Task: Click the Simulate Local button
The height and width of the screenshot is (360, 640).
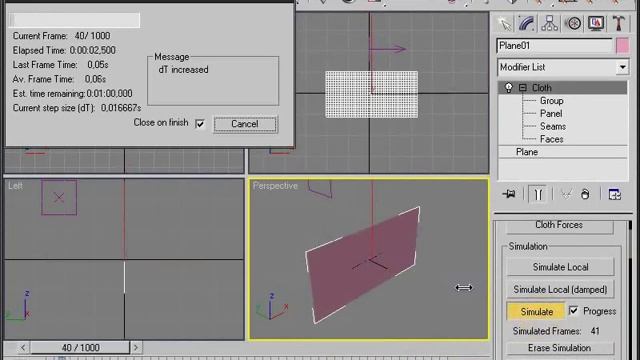Action: pos(560,267)
